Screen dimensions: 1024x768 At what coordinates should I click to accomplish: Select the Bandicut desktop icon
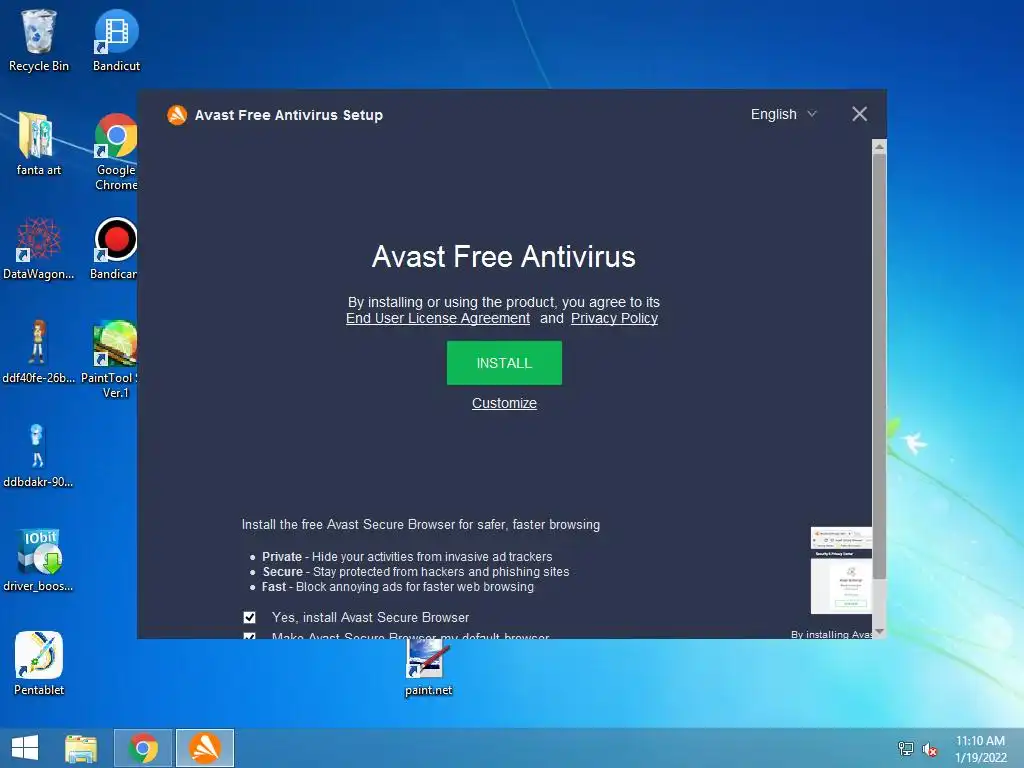[116, 40]
